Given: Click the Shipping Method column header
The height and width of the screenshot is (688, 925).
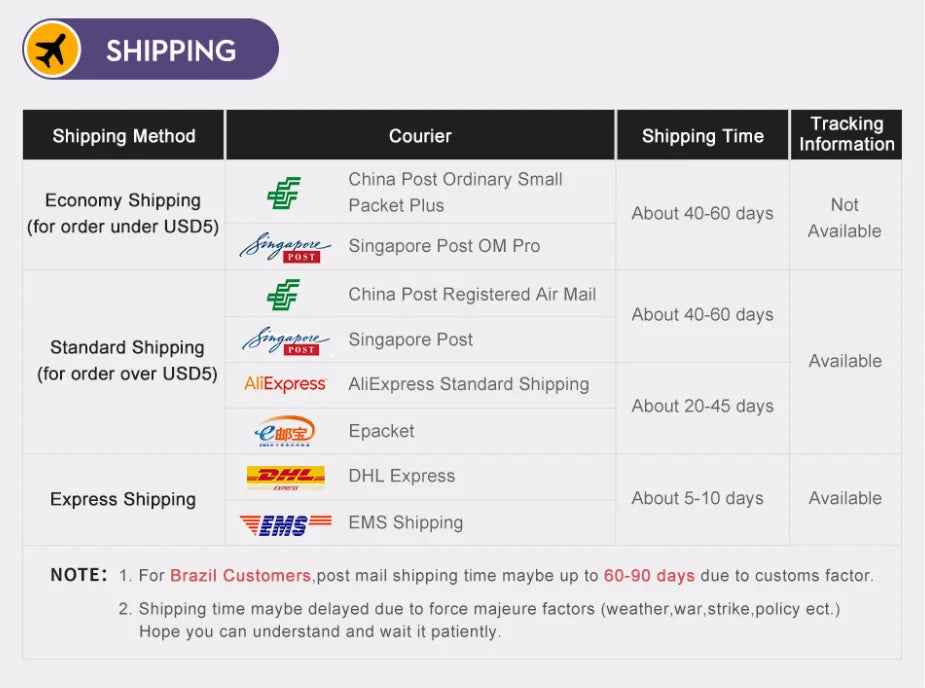Looking at the screenshot, I should [x=124, y=136].
